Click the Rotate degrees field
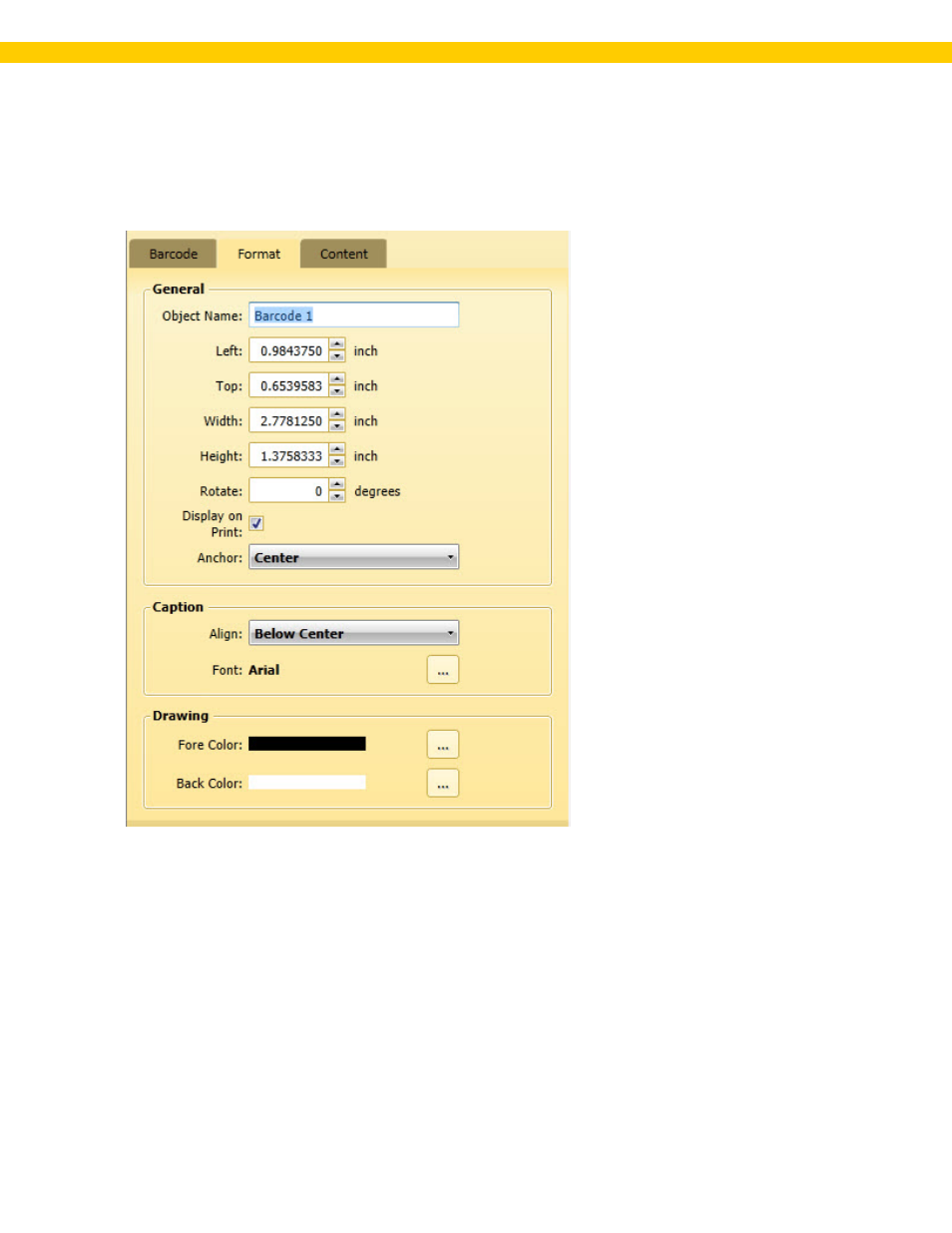This screenshot has width=952, height=1233. coord(288,490)
